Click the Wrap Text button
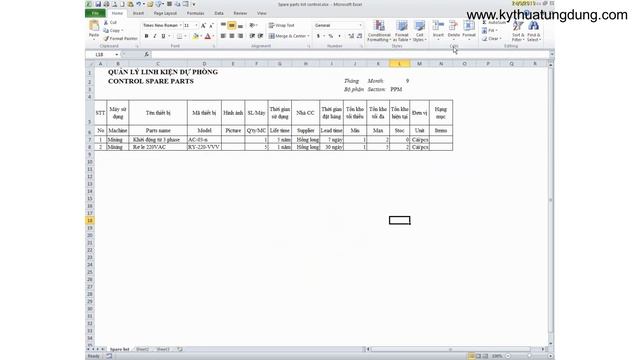The height and width of the screenshot is (360, 640). 282,25
